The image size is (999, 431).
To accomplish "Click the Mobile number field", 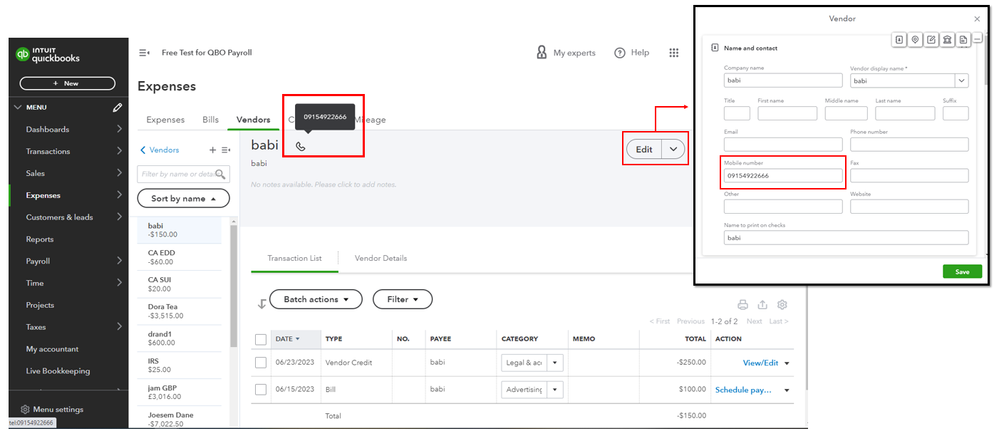I will 783,176.
